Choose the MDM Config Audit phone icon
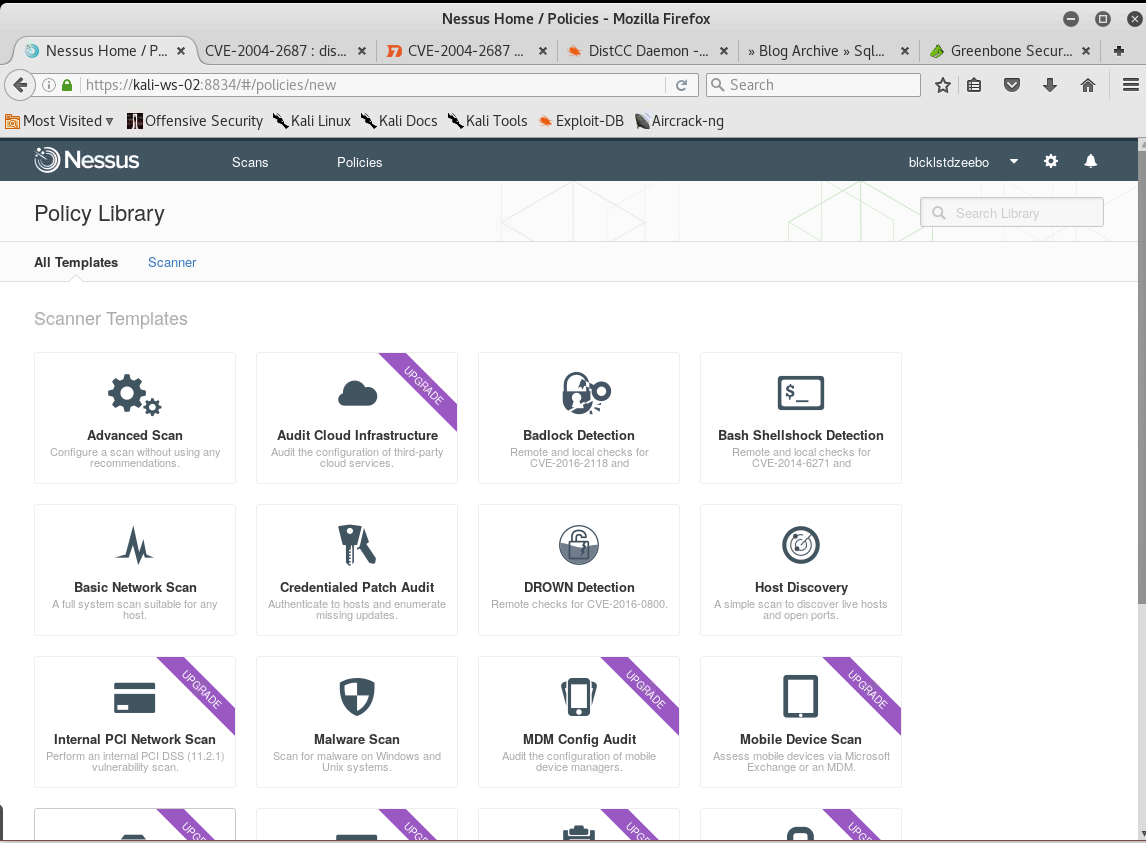 [x=579, y=697]
